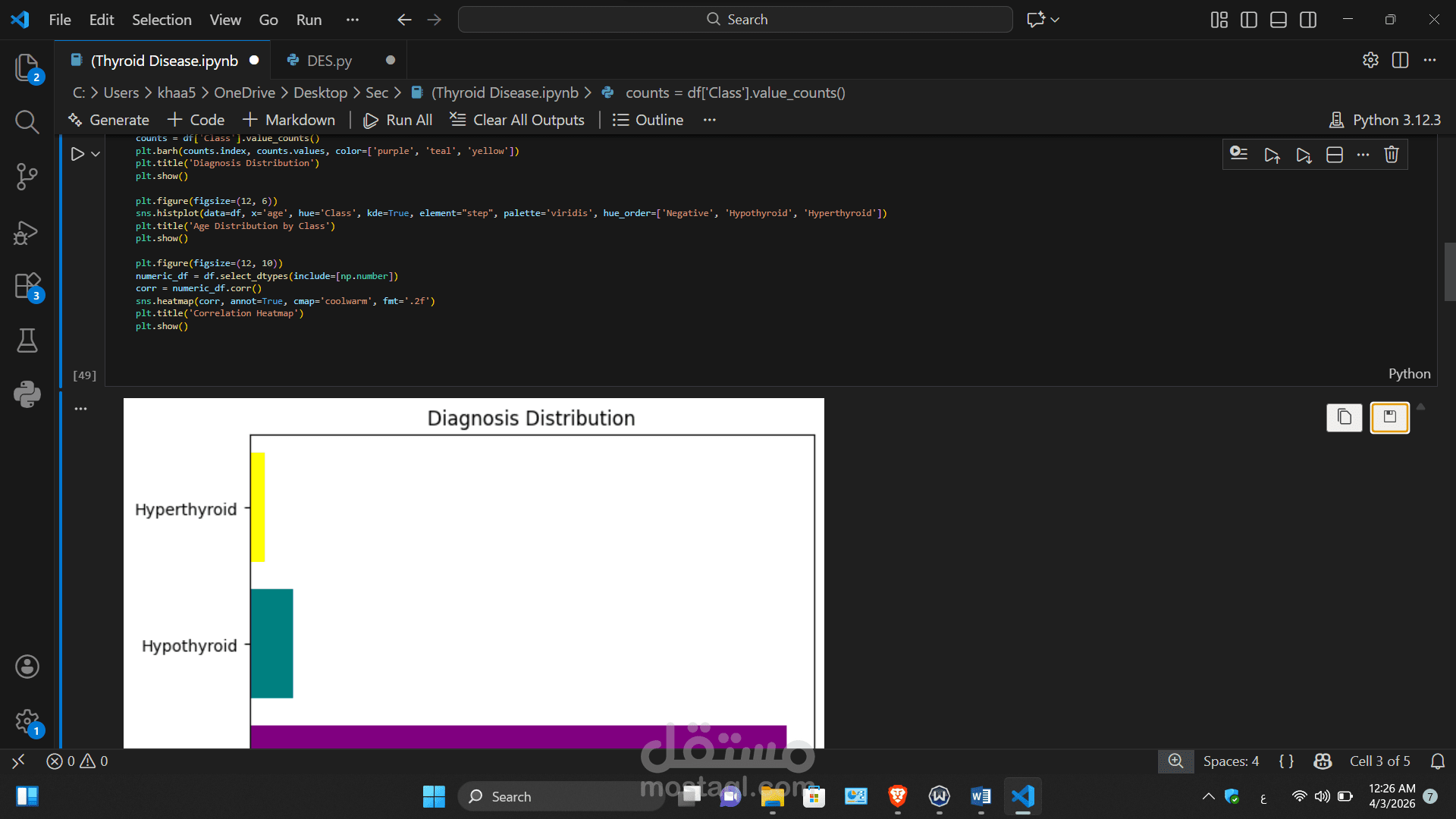
Task: Delete the cell with trash icon
Action: [1391, 155]
